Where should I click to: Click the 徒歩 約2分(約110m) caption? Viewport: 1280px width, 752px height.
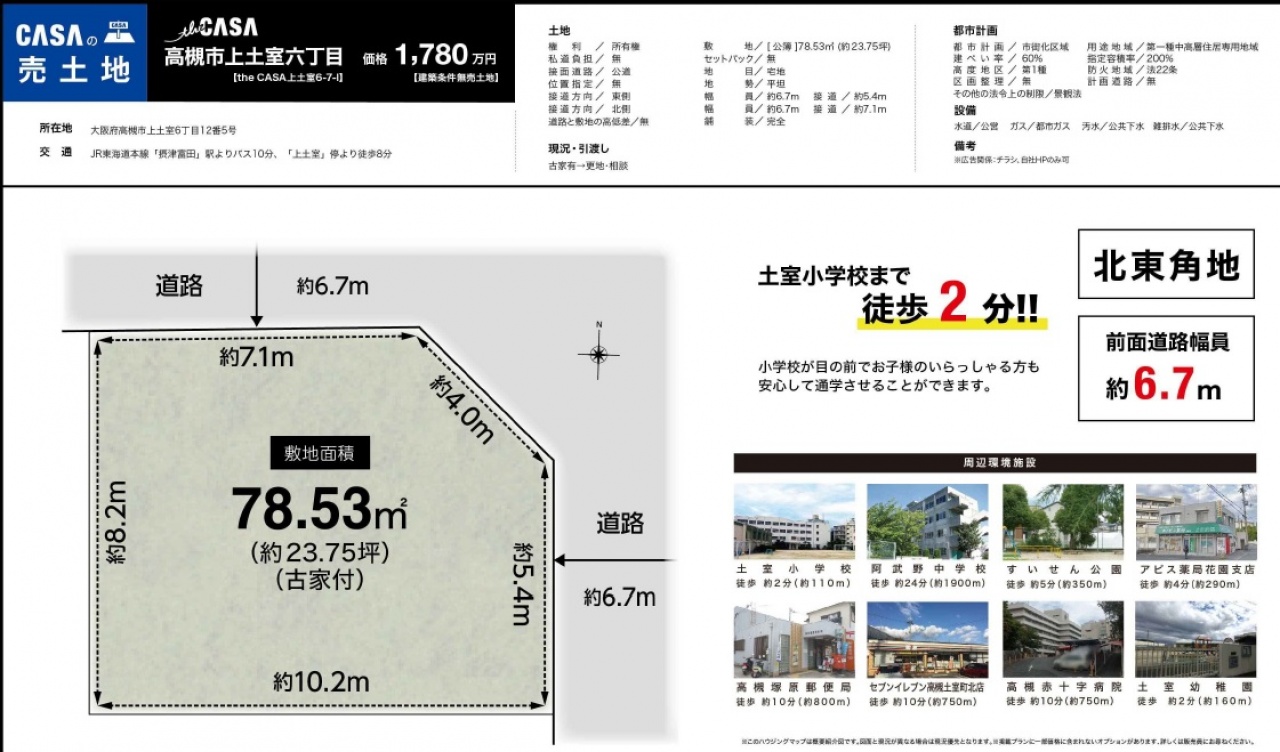tap(793, 583)
